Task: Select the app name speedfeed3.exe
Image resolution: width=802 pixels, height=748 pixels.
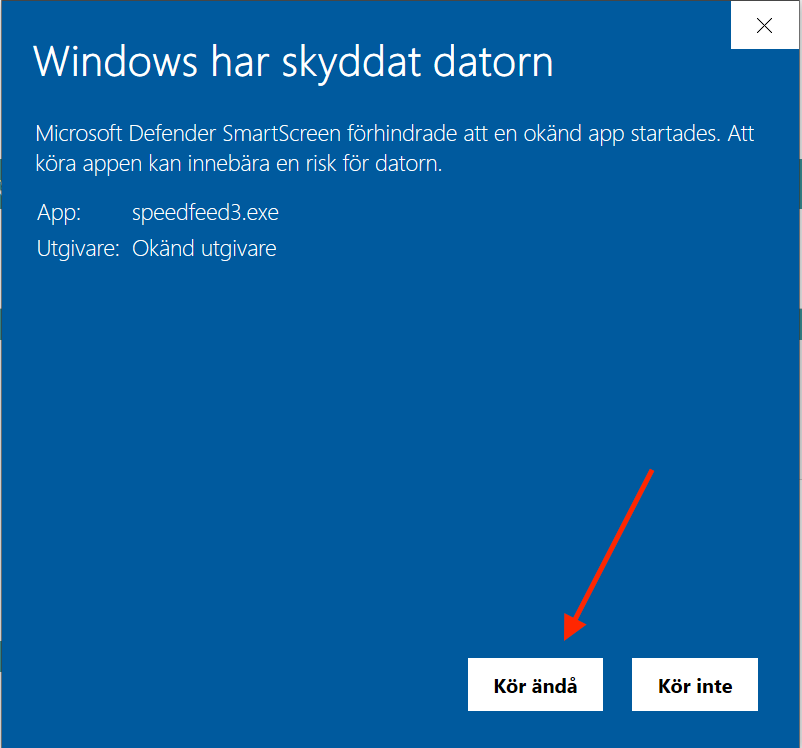Action: point(205,213)
